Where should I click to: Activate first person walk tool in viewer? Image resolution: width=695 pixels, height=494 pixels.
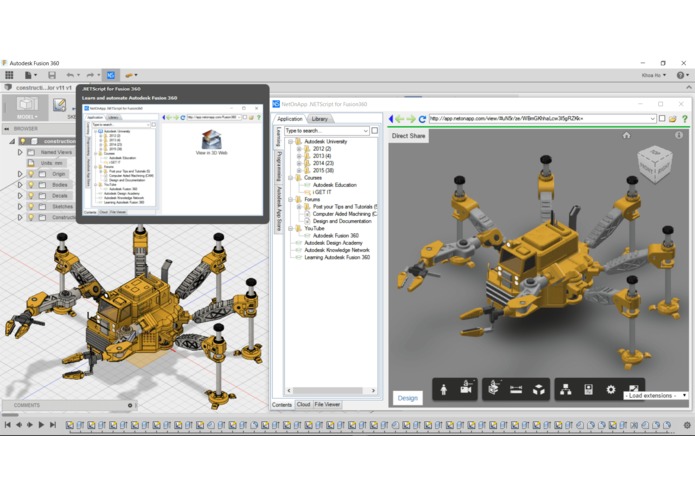click(x=444, y=389)
